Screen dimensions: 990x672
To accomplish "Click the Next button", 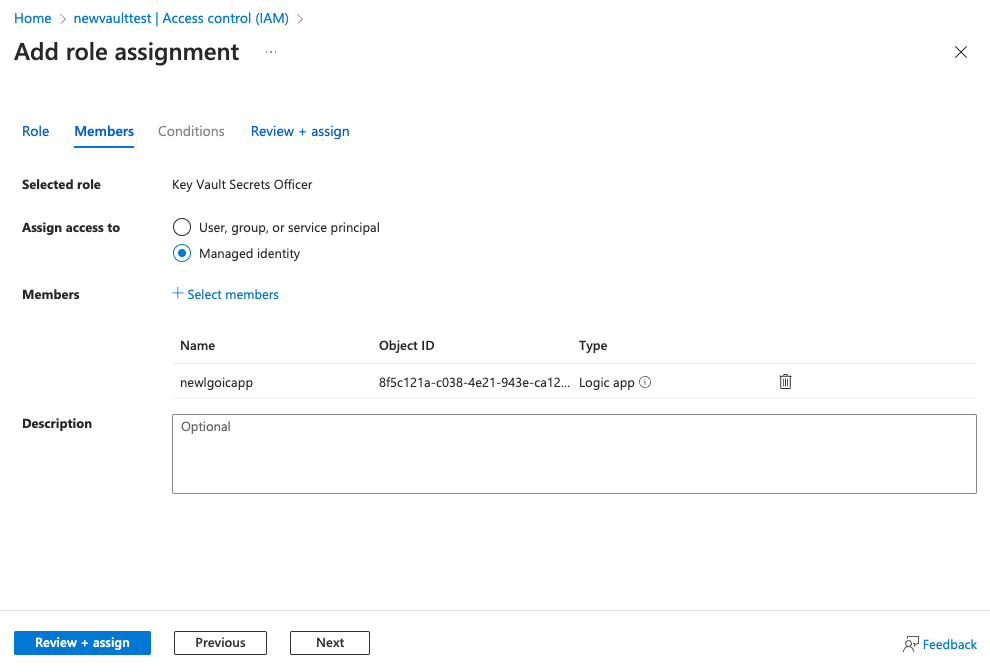I will (330, 643).
